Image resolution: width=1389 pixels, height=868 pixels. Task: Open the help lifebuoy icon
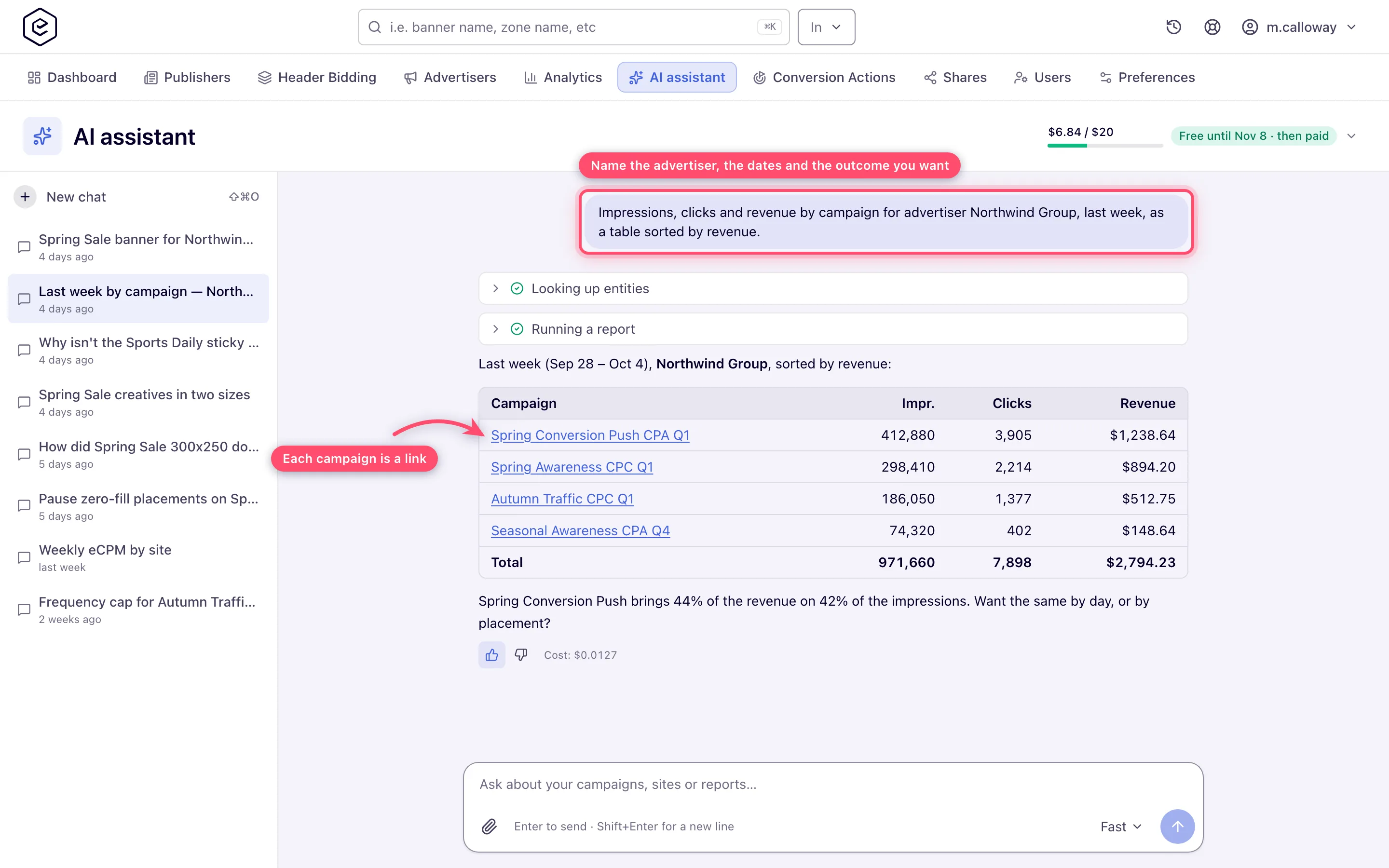tap(1212, 27)
